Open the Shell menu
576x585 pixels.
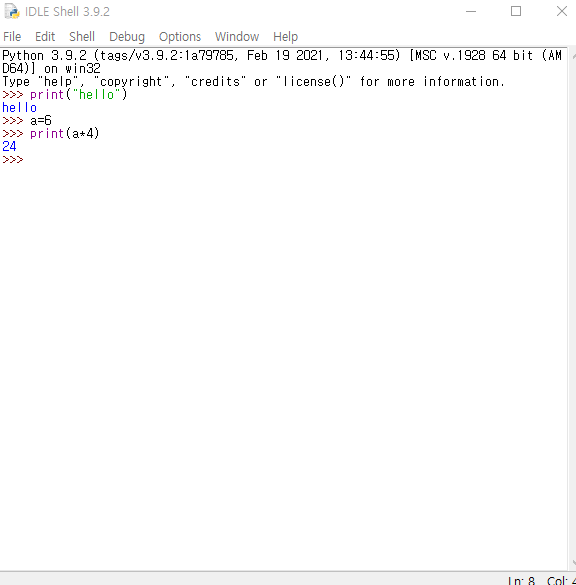[82, 37]
